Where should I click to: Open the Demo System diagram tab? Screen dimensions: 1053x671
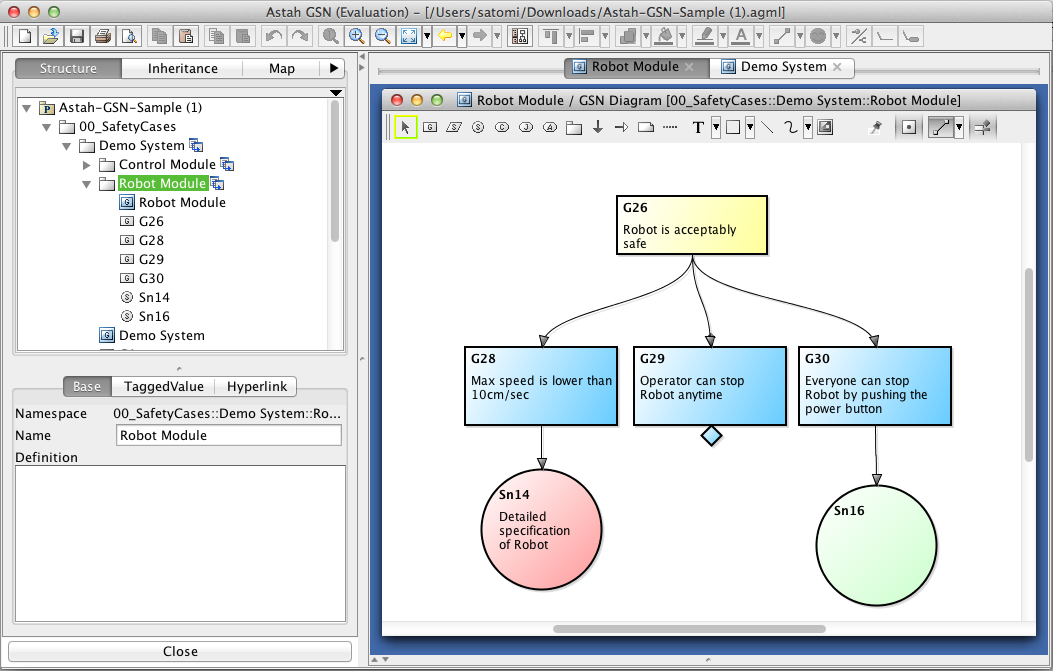783,67
